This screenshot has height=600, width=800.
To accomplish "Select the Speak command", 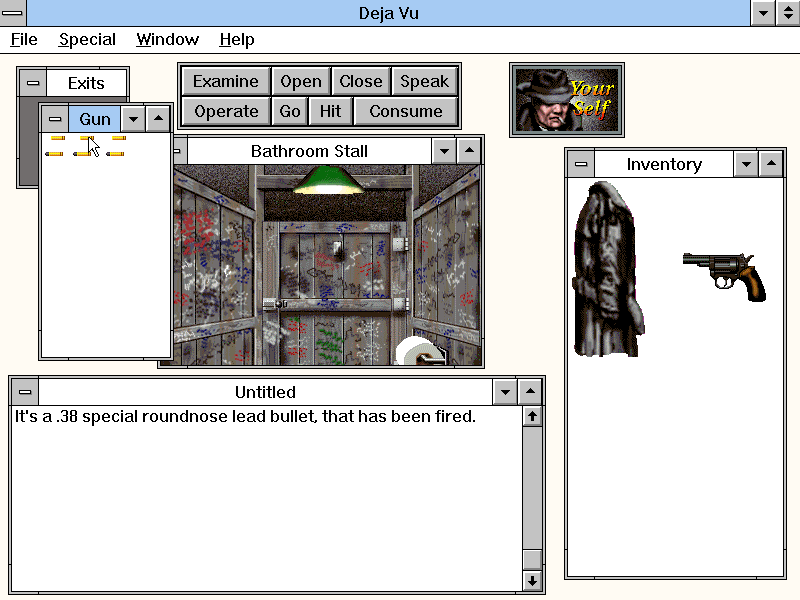I will pos(424,82).
